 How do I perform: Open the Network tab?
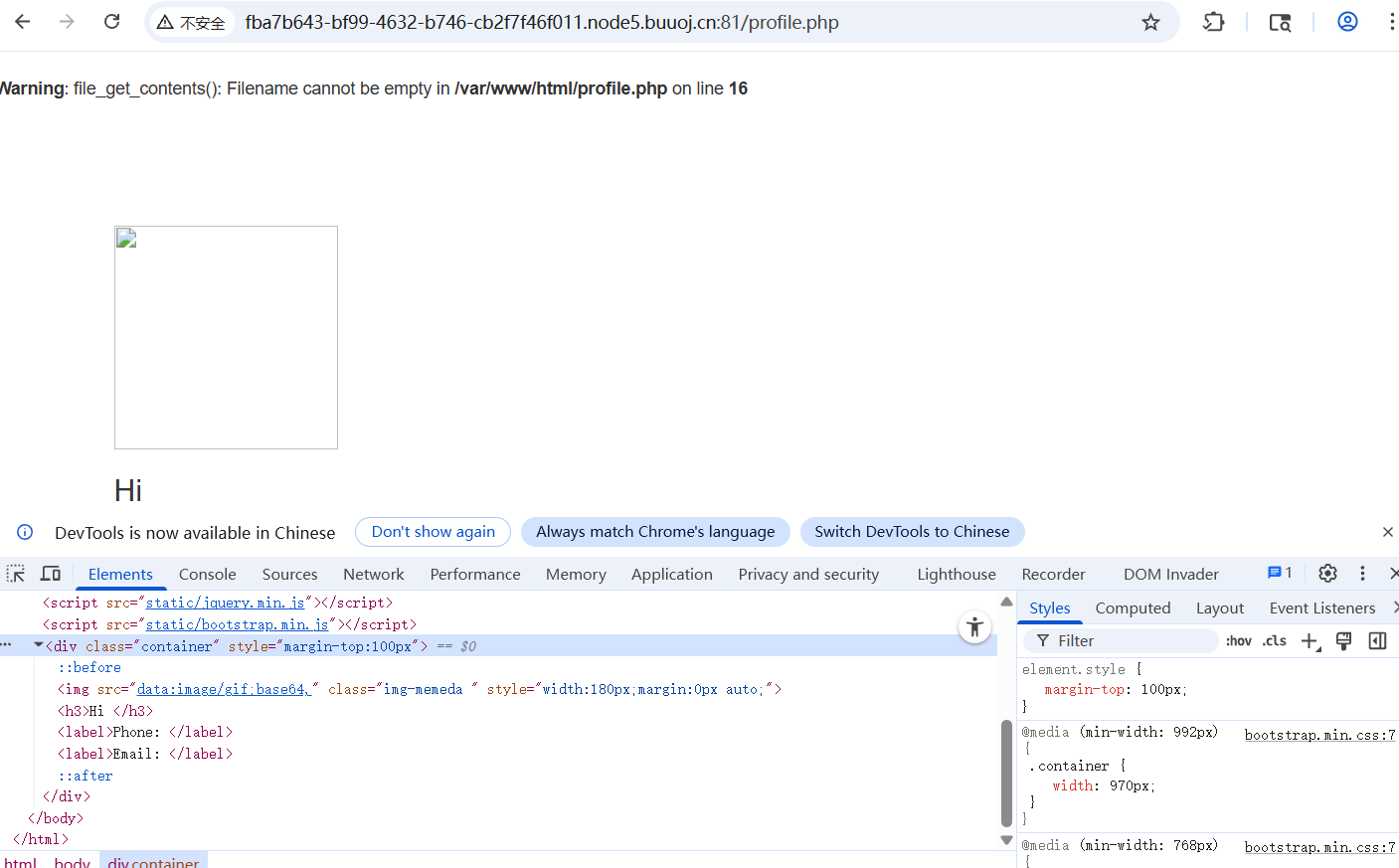pyautogui.click(x=373, y=574)
